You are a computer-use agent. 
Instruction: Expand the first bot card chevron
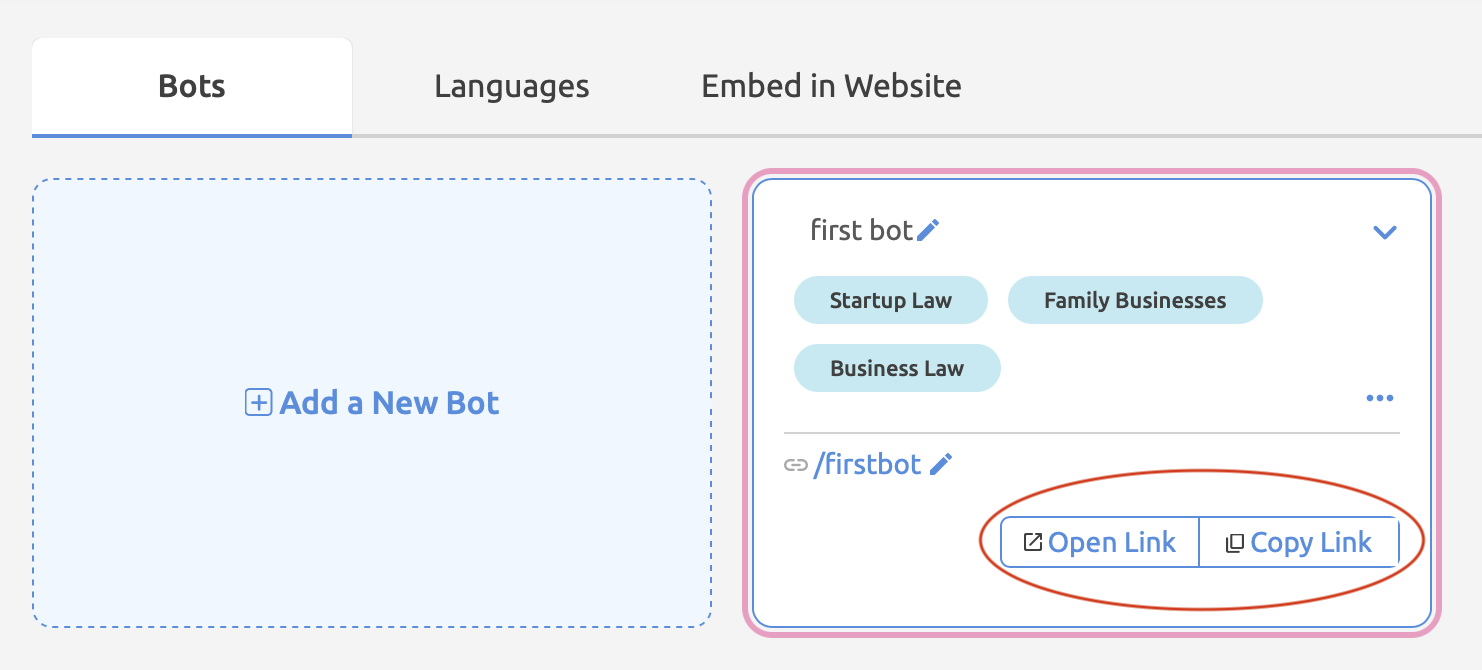1384,232
